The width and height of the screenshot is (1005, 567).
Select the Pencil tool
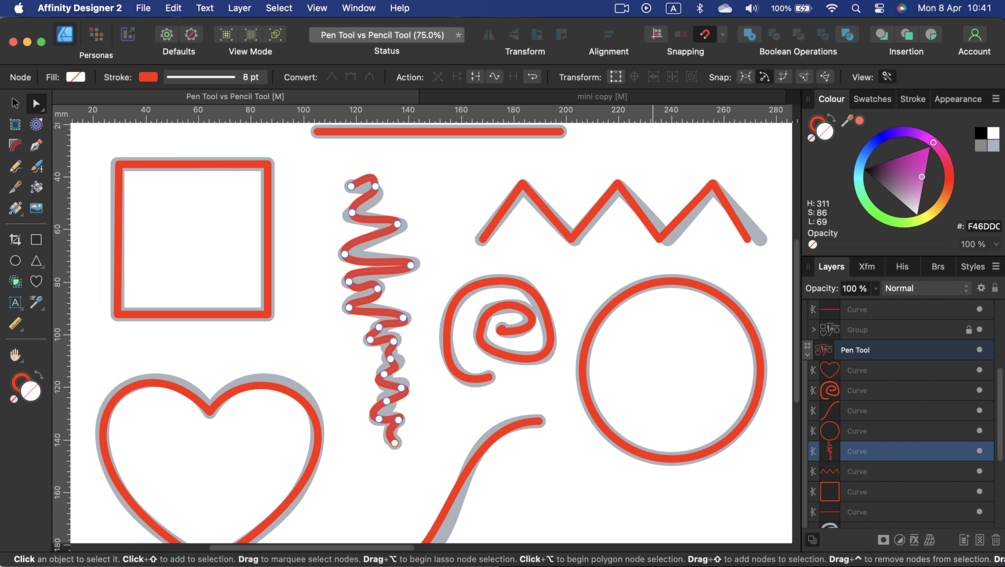point(15,167)
